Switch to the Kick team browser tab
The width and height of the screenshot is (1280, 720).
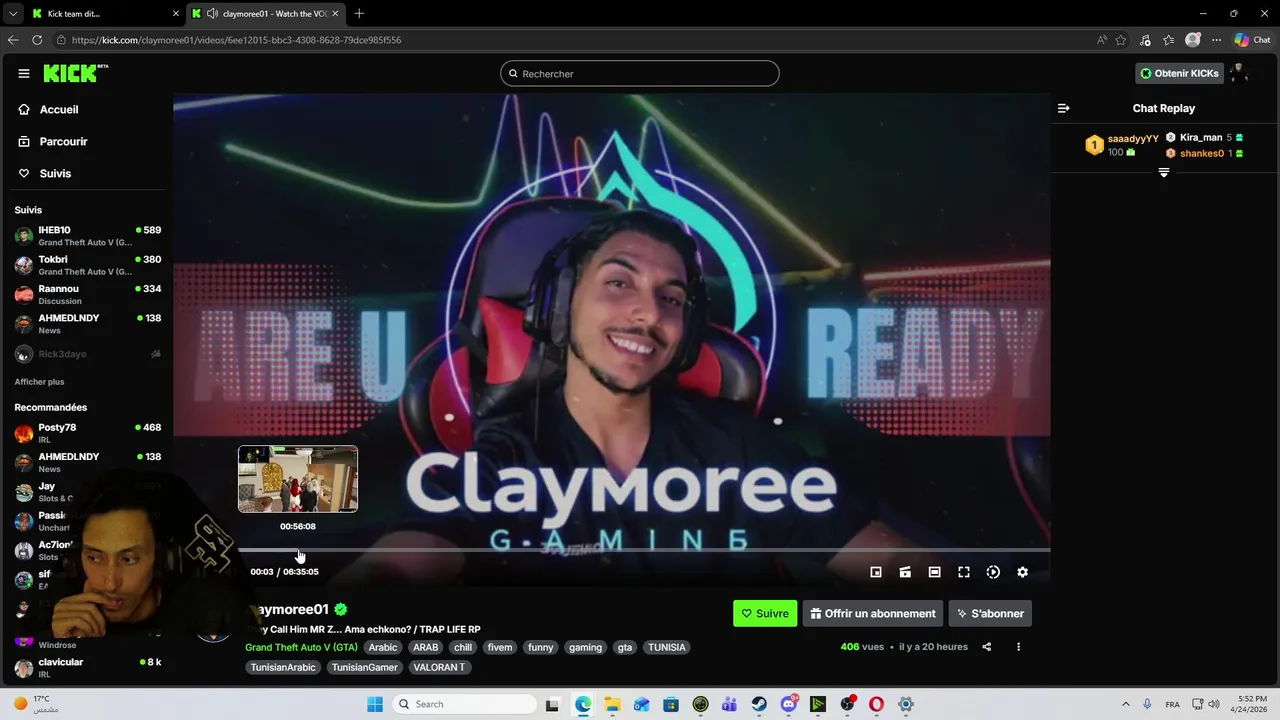tap(104, 14)
